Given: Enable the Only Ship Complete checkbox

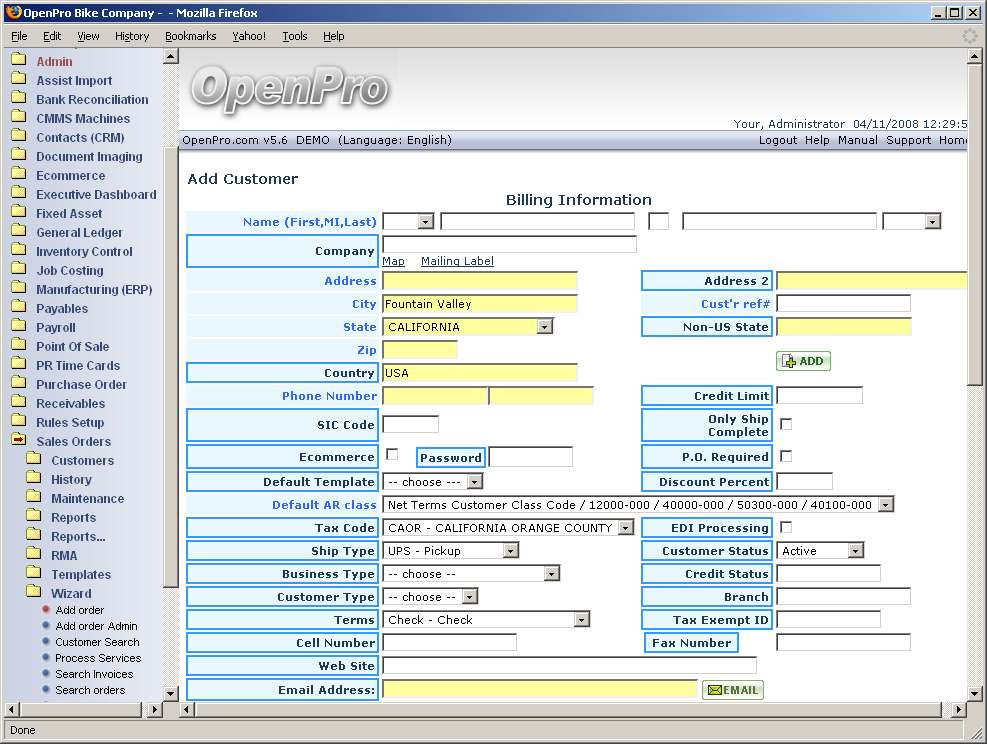Looking at the screenshot, I should tap(786, 424).
